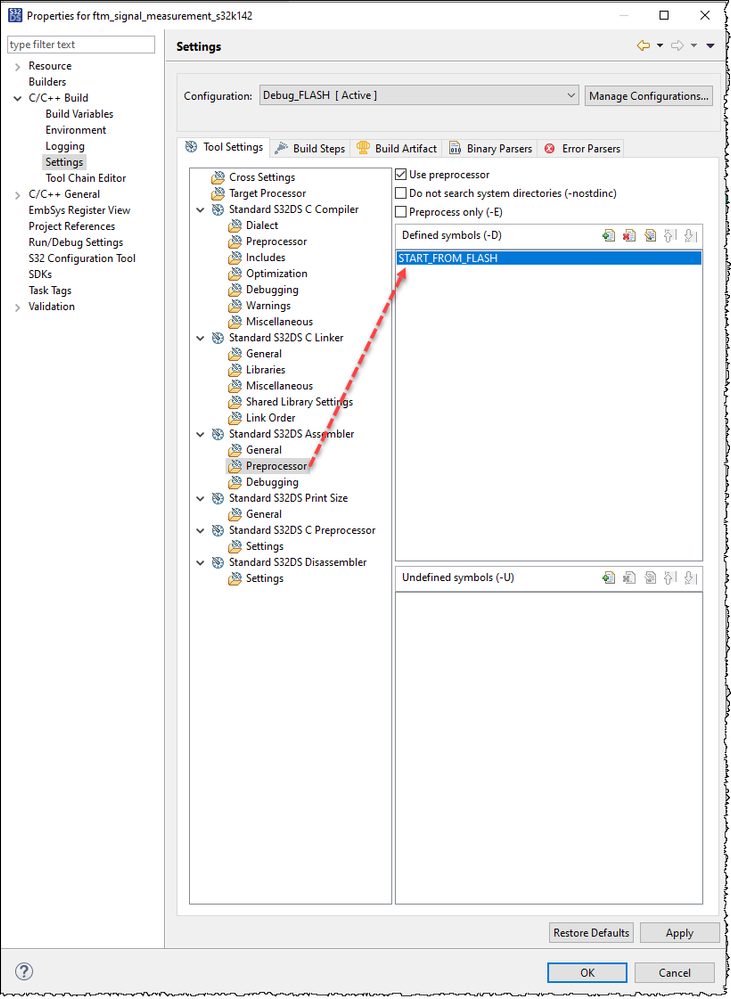Click the Standard S32DS Assembler tool icon
Screen dimensions: 731x999
click(218, 434)
